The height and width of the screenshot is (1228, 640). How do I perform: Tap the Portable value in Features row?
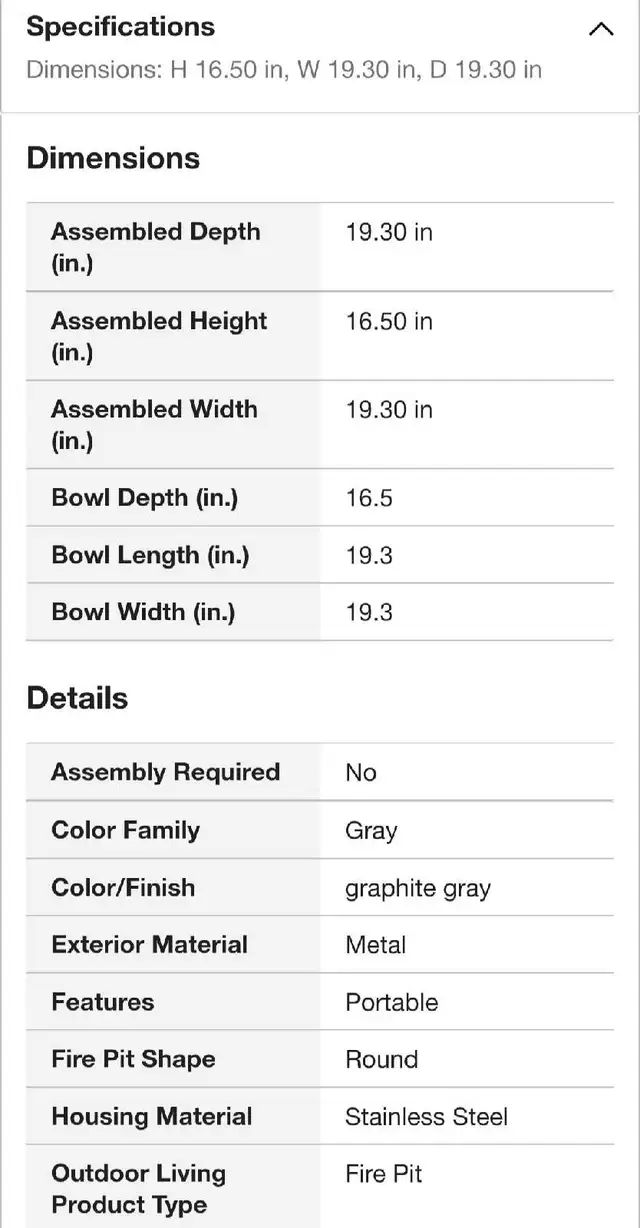391,1002
